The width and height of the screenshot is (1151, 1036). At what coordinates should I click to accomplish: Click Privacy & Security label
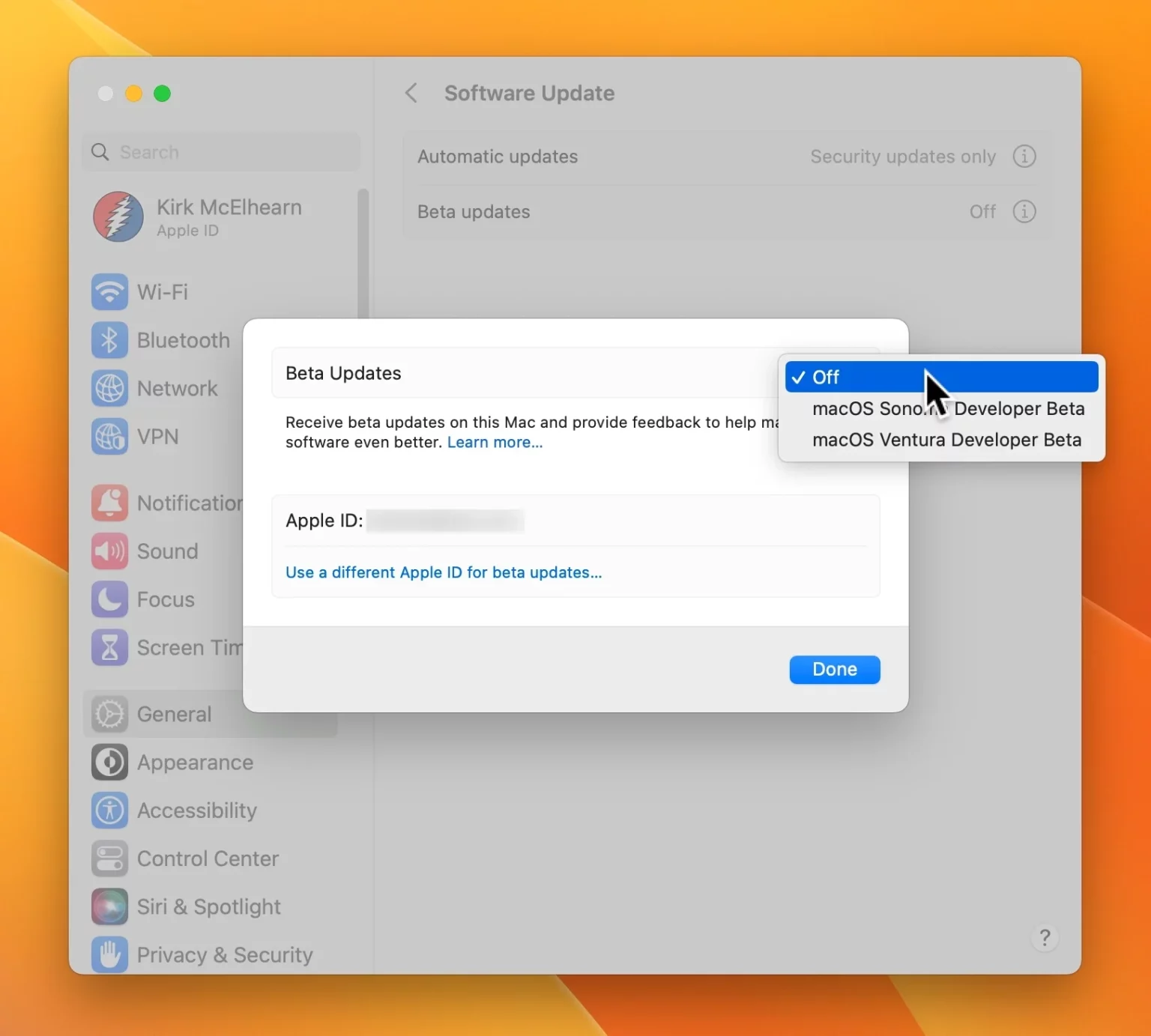(x=225, y=955)
